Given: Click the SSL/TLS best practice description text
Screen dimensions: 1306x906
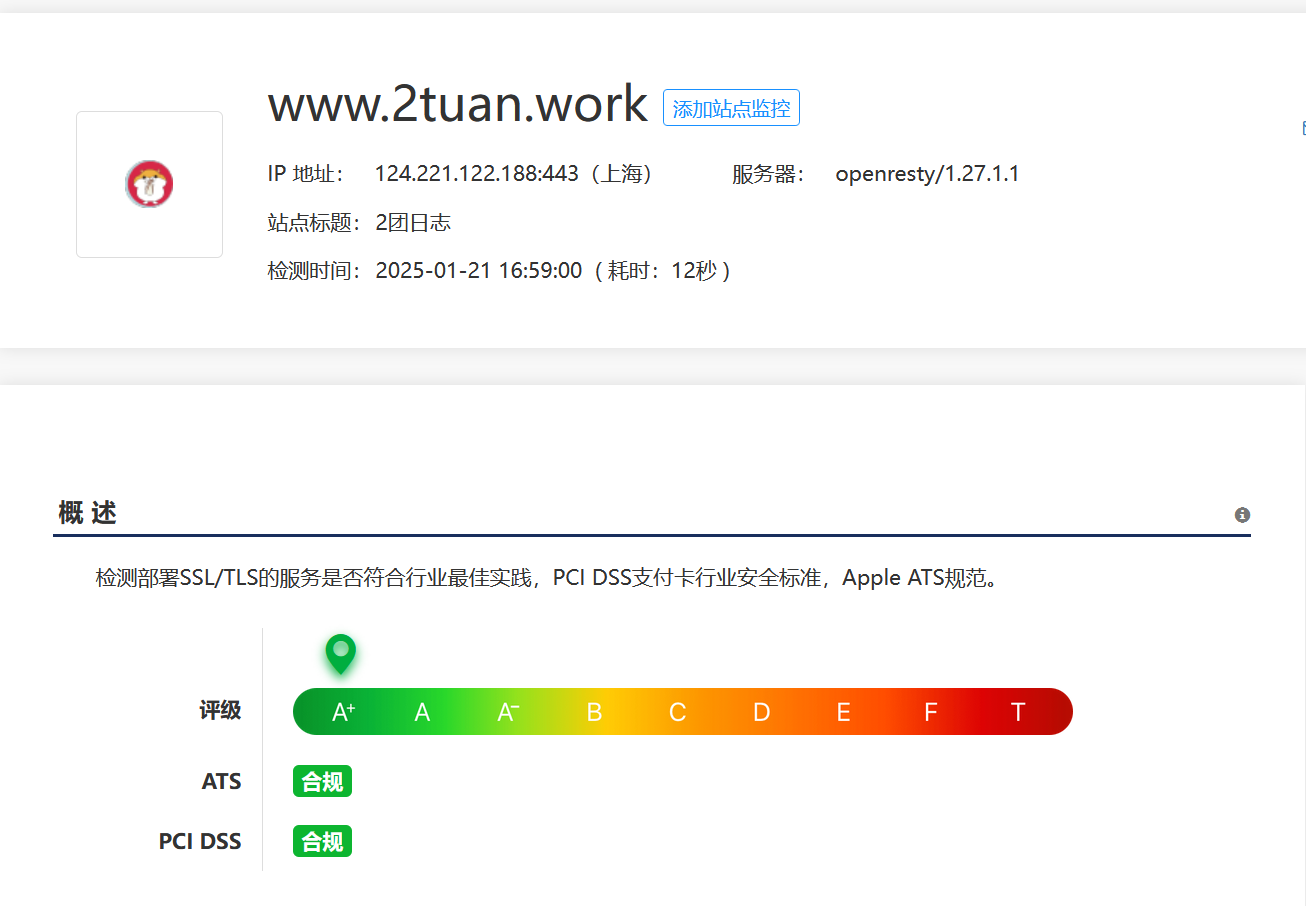Looking at the screenshot, I should pyautogui.click(x=548, y=578).
